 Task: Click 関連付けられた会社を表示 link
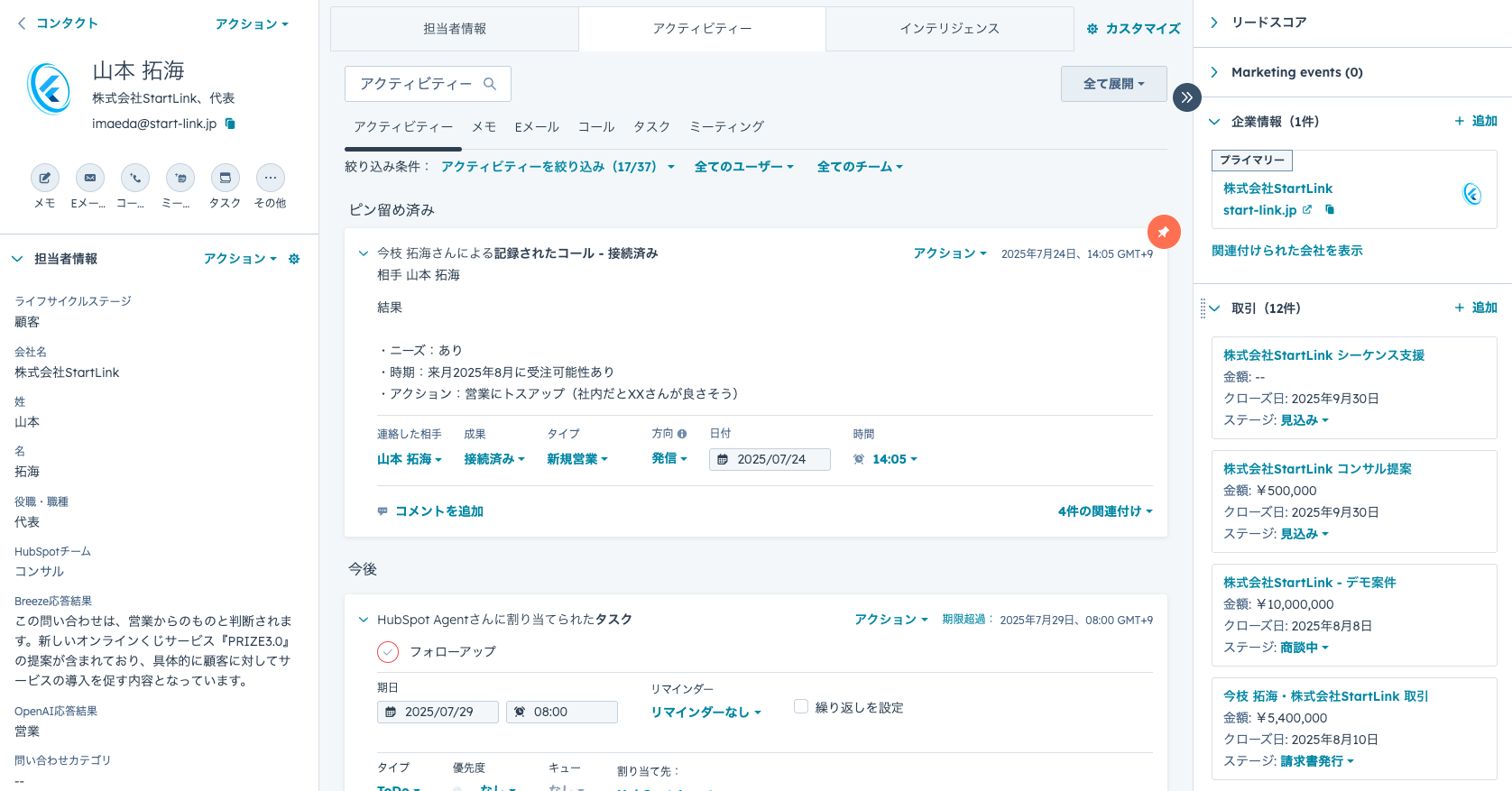tap(1286, 251)
